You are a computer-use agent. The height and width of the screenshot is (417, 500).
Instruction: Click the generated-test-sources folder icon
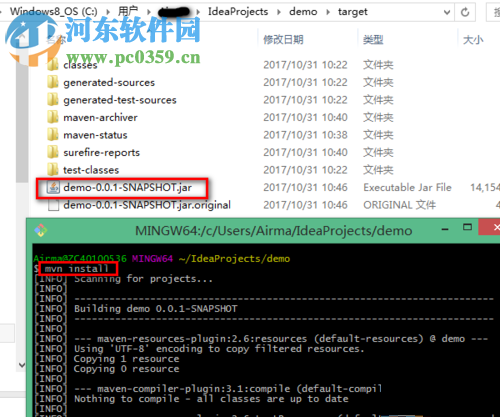coord(53,100)
